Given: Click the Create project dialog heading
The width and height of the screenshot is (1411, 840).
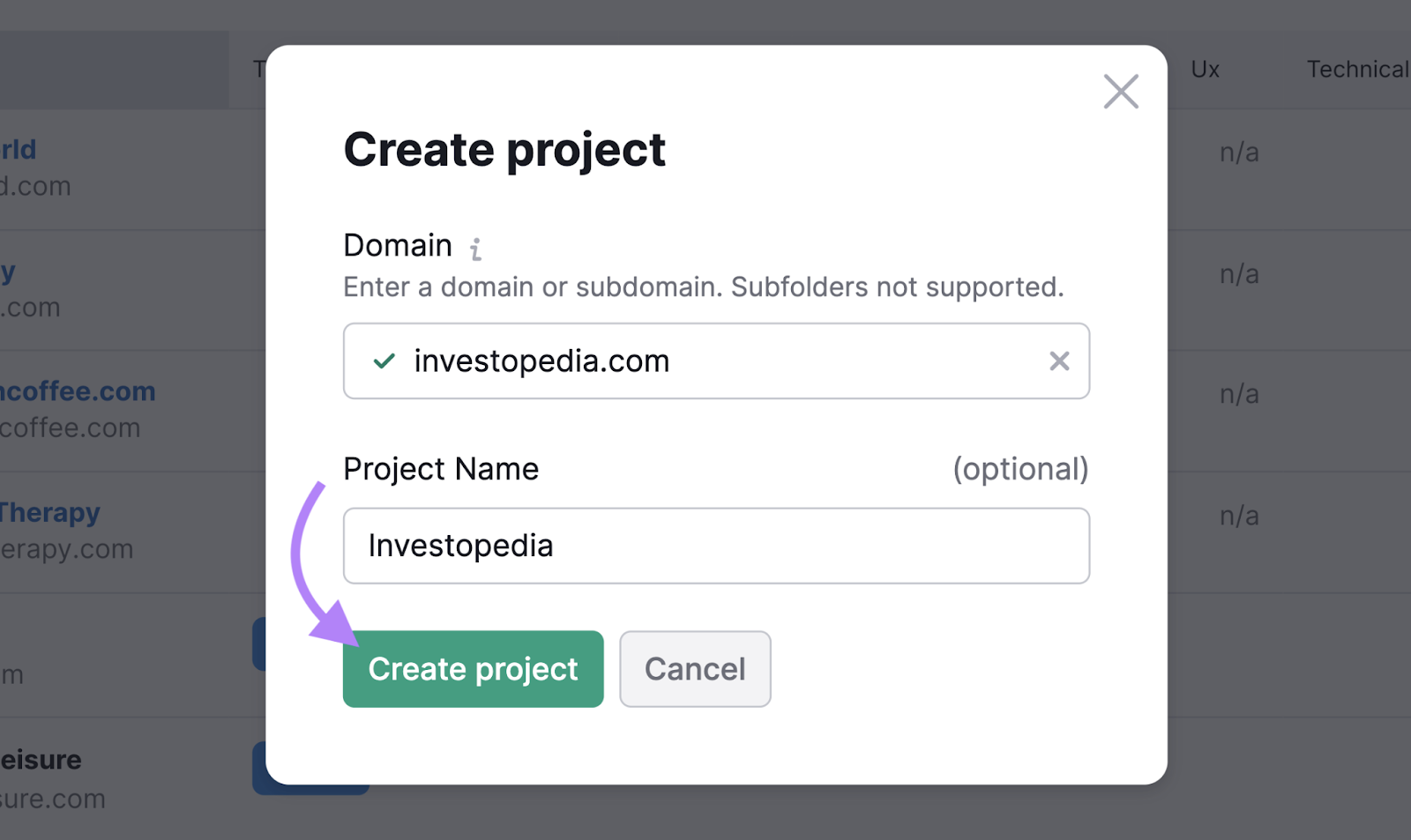Looking at the screenshot, I should pyautogui.click(x=504, y=149).
